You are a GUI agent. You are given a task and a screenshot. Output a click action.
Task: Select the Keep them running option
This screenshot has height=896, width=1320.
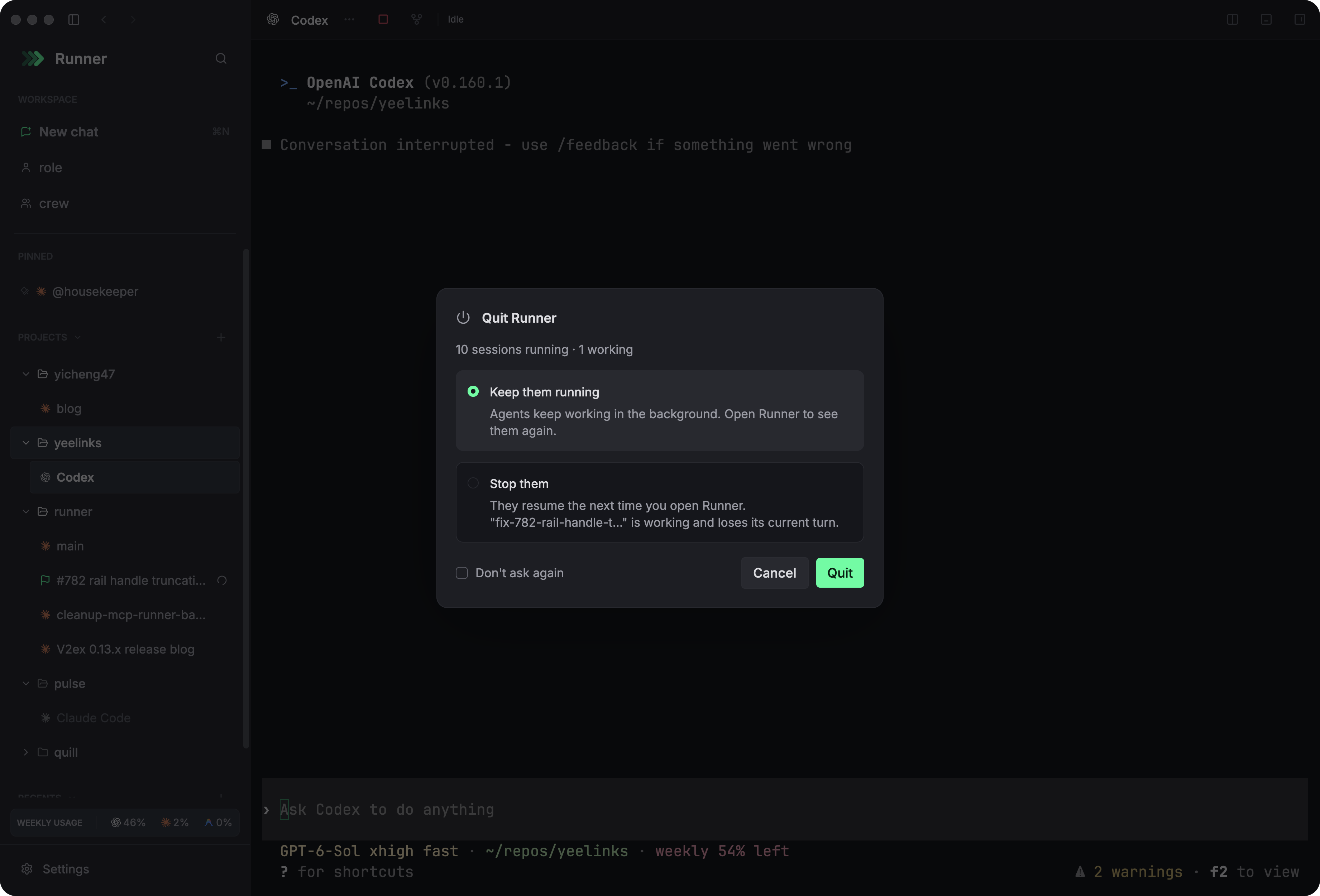pyautogui.click(x=659, y=410)
